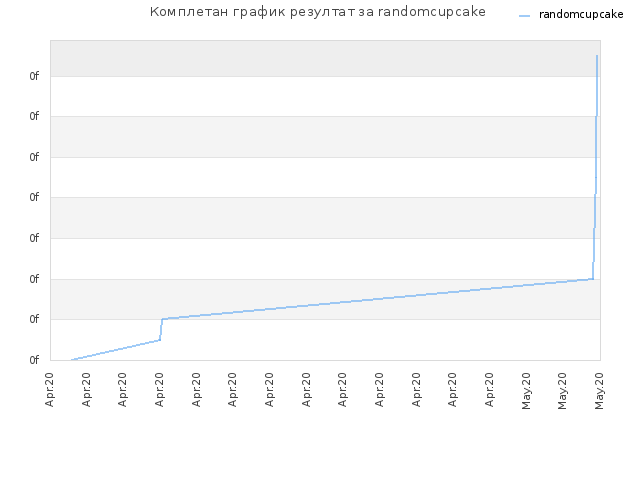Click the last Apr.20 label before May.20
The image size is (640, 480).
(489, 389)
